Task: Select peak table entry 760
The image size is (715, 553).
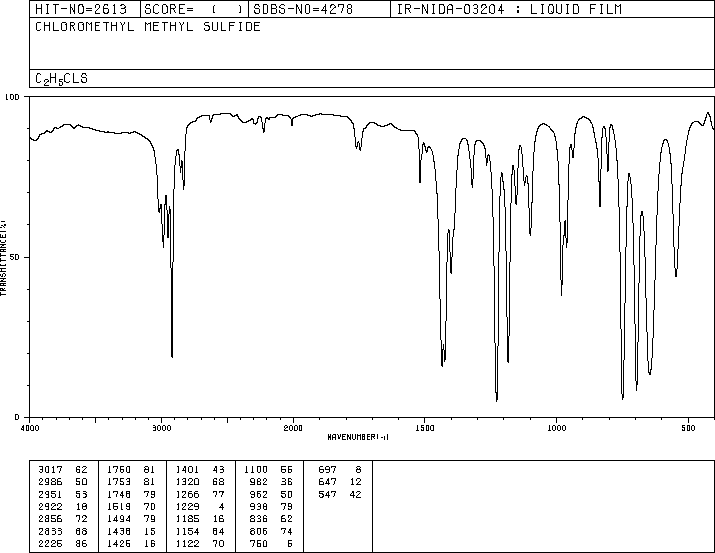Action: [x=271, y=543]
